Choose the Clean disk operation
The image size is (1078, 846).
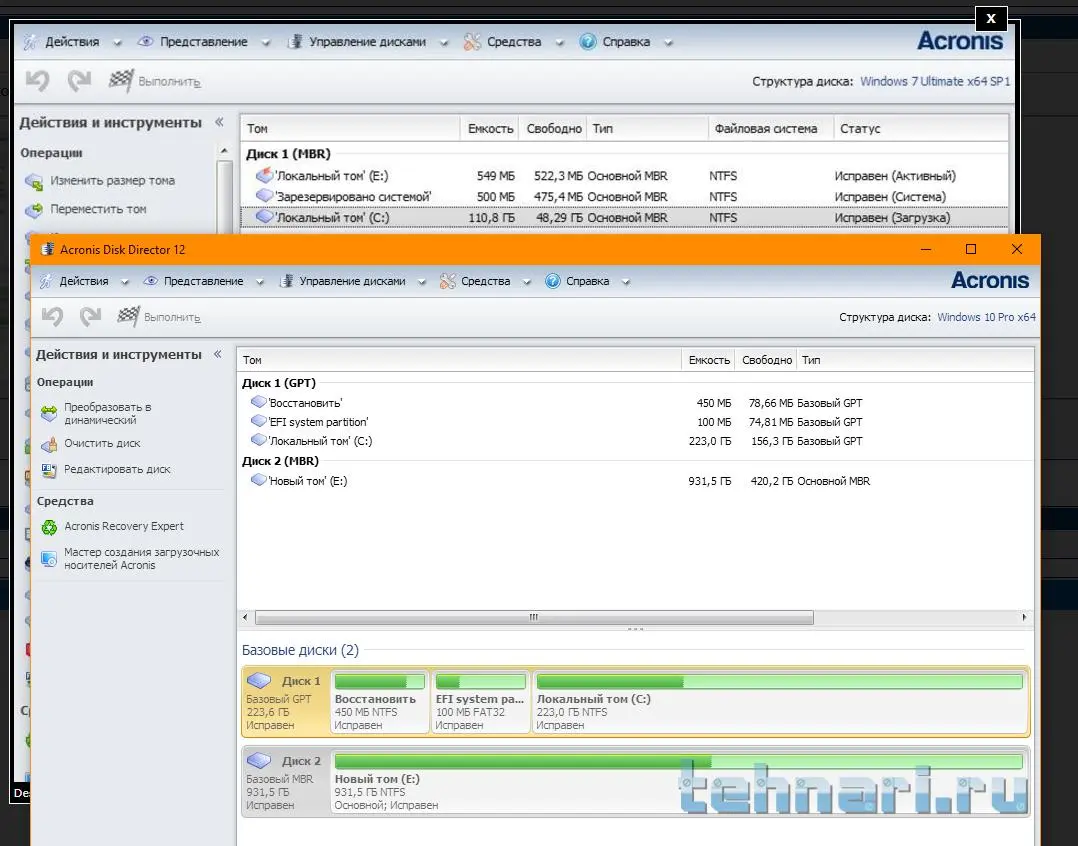(102, 443)
